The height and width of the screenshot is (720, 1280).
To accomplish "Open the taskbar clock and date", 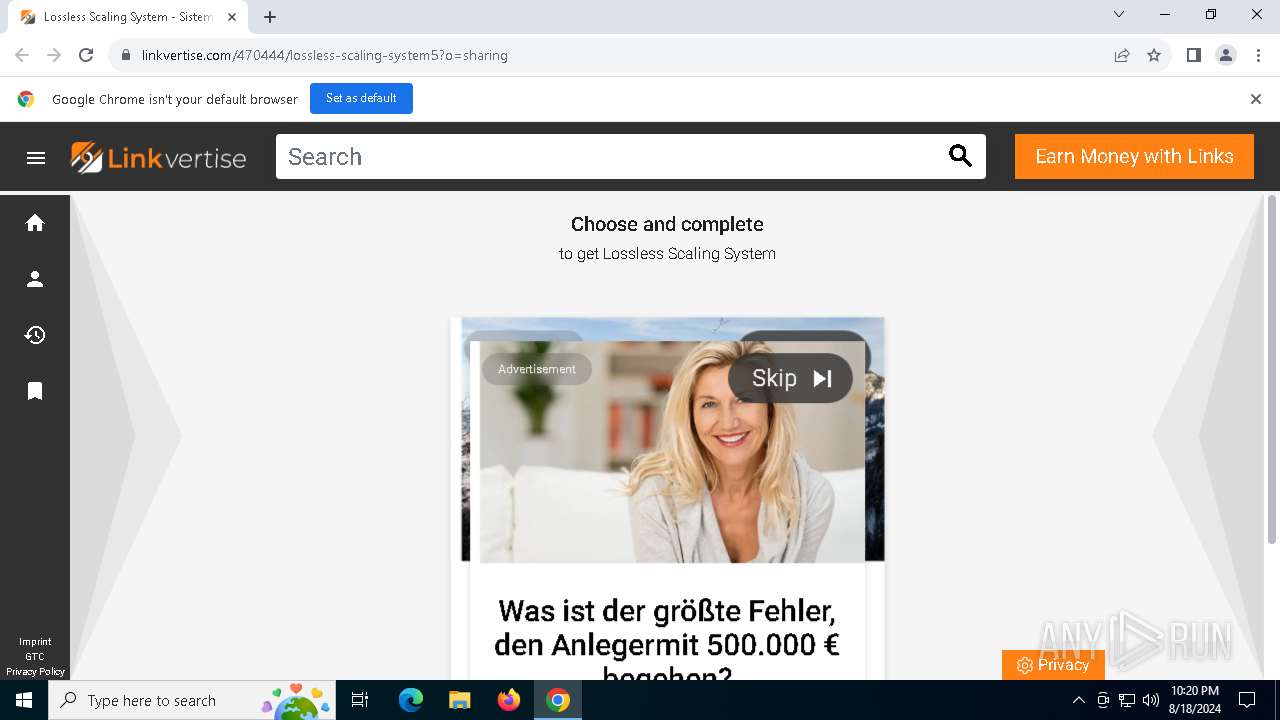I will click(1194, 700).
